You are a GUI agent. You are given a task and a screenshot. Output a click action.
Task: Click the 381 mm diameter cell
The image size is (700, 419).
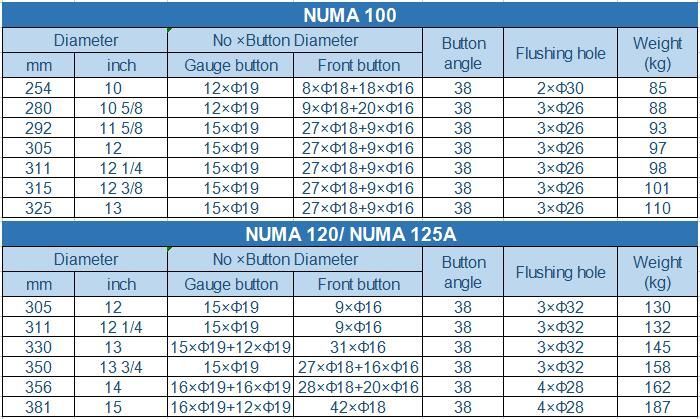38,407
